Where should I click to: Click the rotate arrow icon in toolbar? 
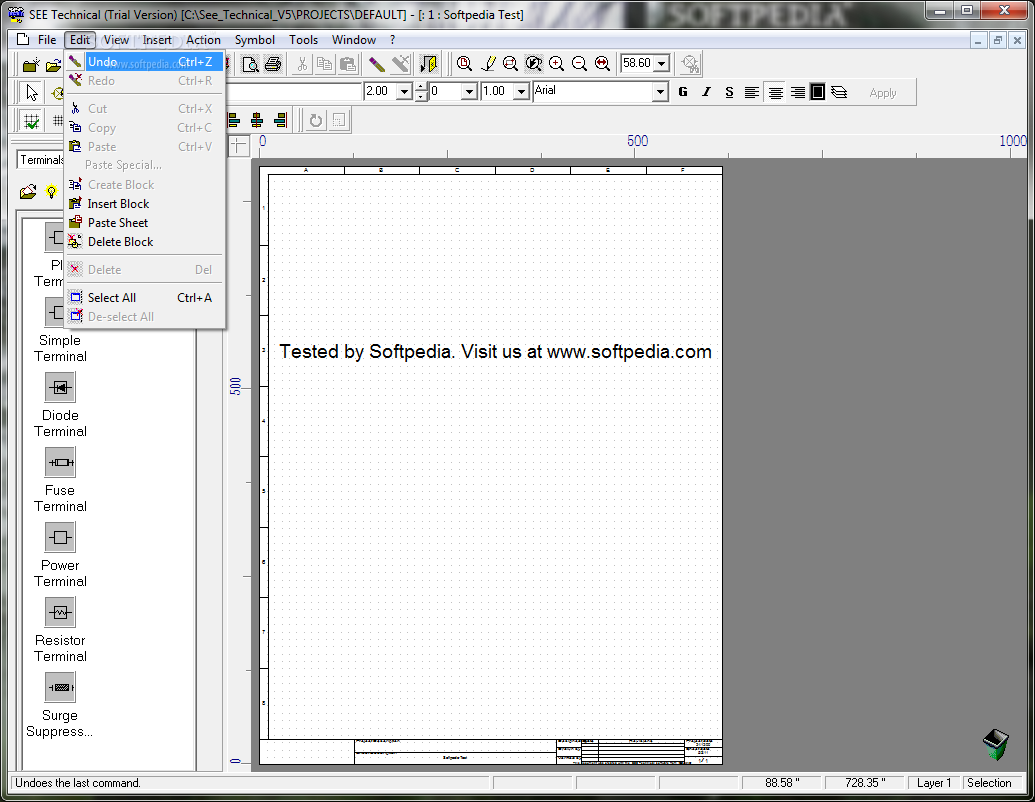[x=316, y=120]
